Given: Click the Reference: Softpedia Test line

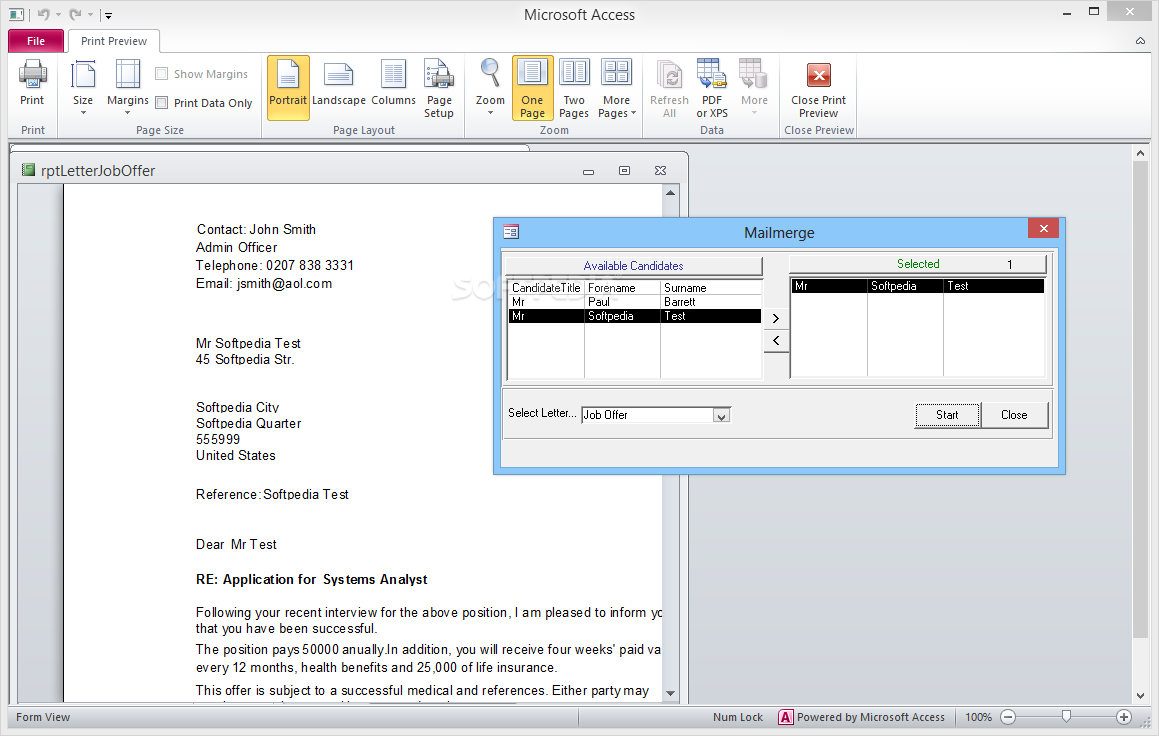Looking at the screenshot, I should [x=272, y=494].
